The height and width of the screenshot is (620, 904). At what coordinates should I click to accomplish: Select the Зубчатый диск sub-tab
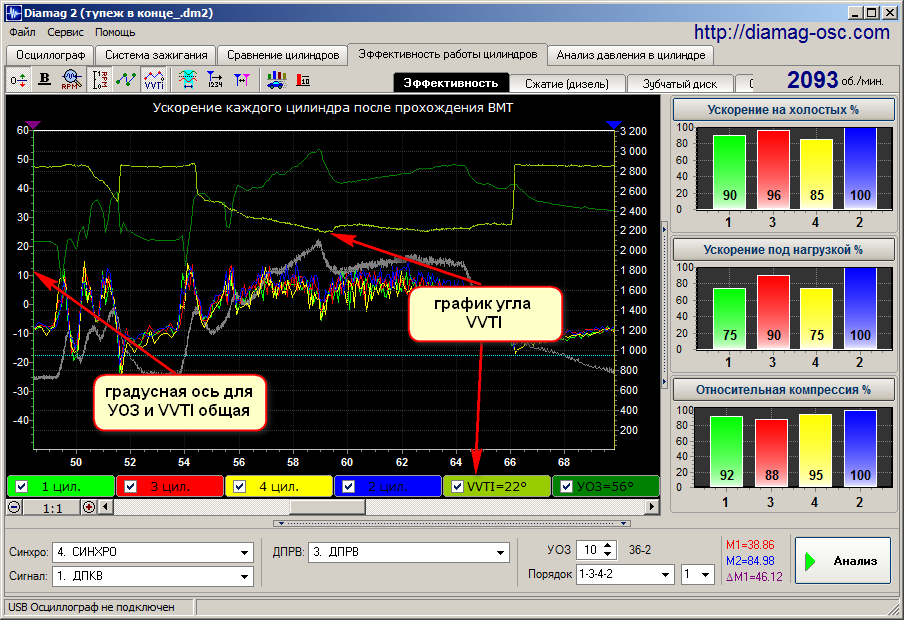click(x=680, y=84)
